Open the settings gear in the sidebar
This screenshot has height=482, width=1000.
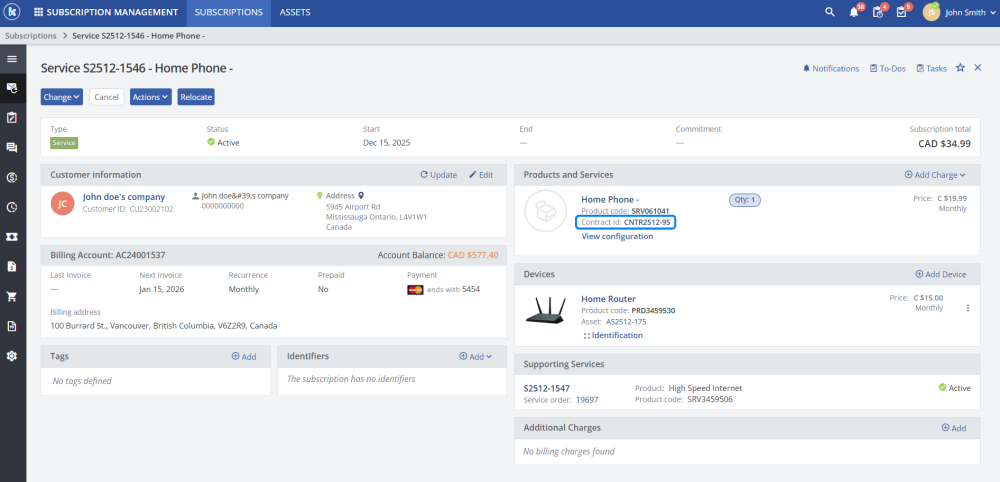coord(12,356)
